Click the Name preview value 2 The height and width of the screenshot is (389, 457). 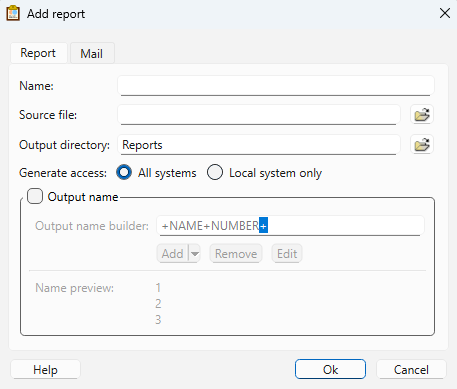coord(158,304)
